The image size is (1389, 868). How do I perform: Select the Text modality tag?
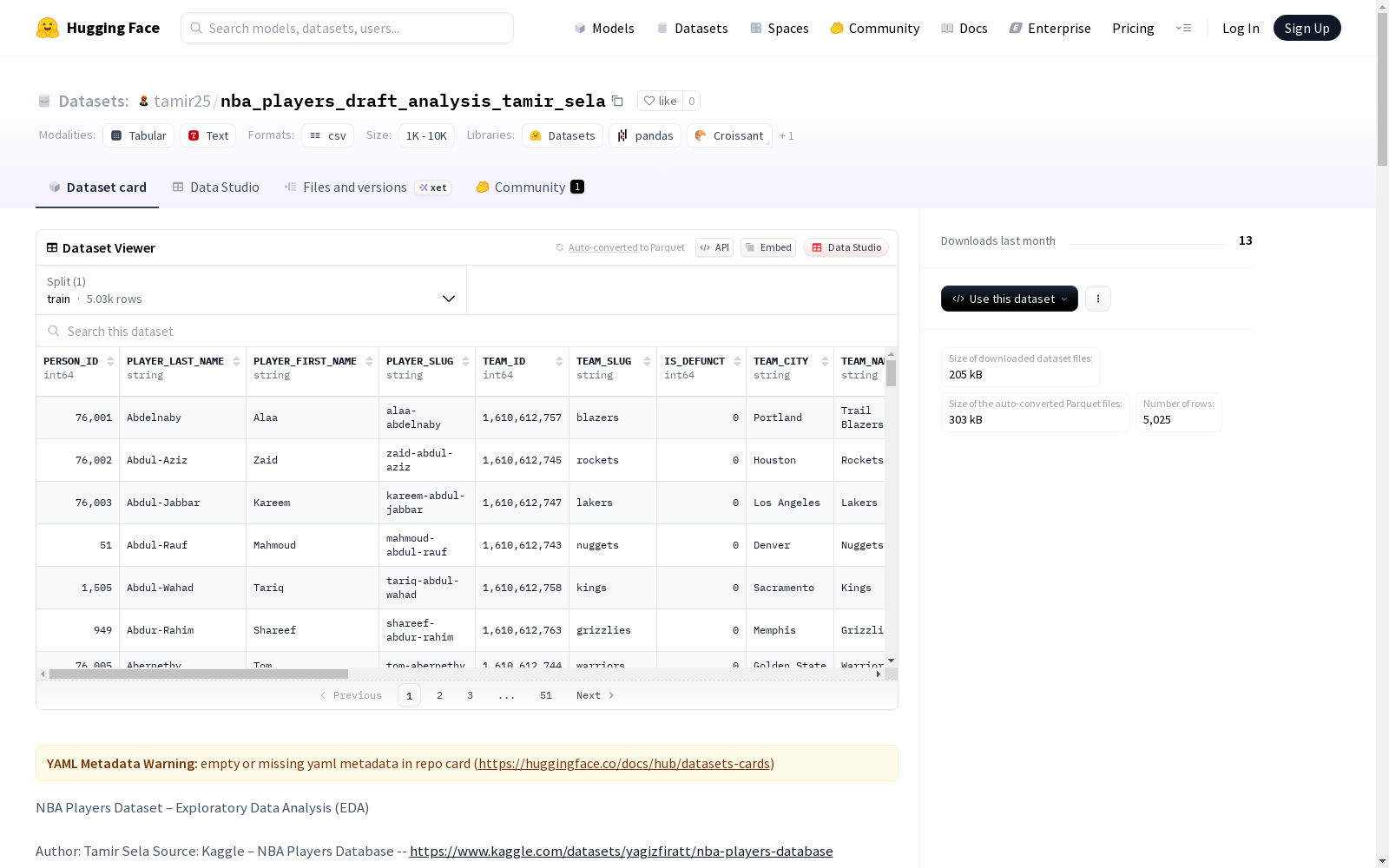pyautogui.click(x=208, y=135)
